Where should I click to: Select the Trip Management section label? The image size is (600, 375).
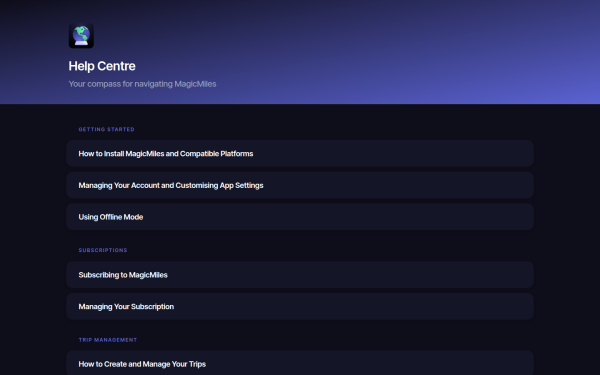tap(108, 340)
